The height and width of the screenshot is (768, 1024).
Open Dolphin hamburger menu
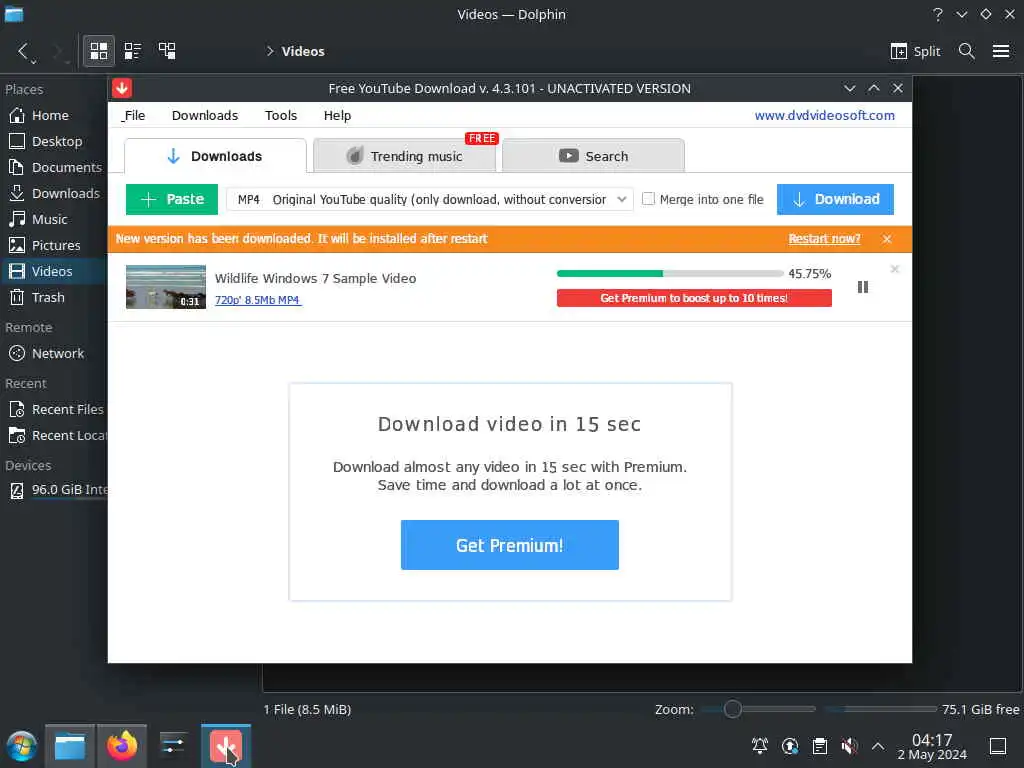[1000, 51]
